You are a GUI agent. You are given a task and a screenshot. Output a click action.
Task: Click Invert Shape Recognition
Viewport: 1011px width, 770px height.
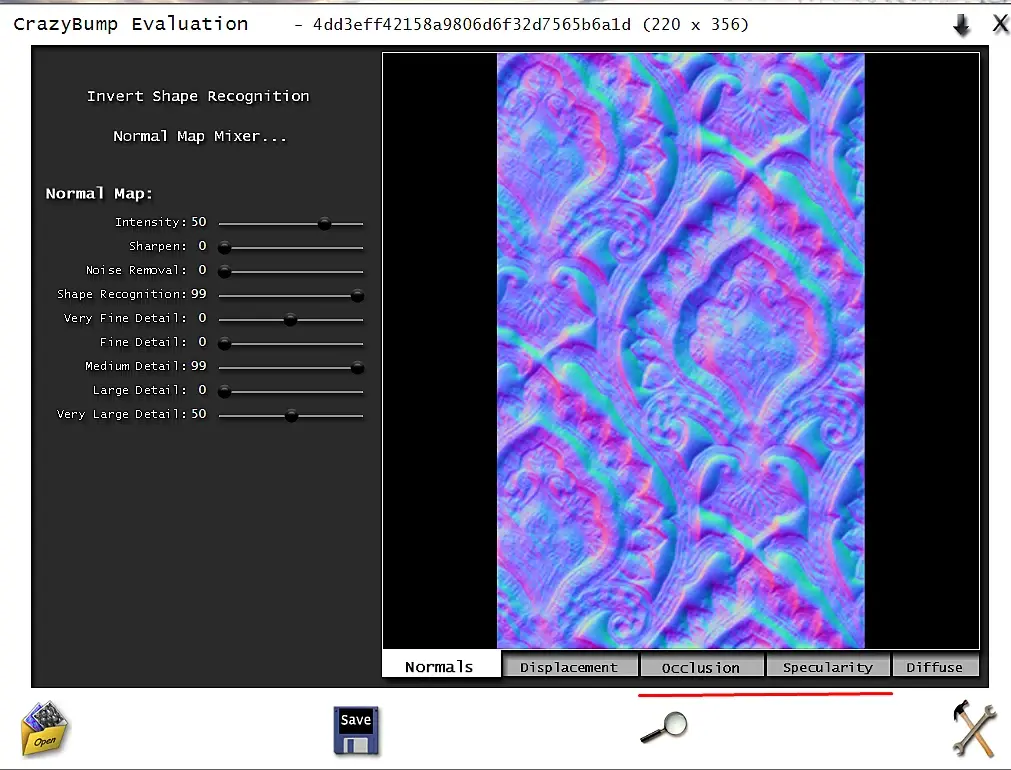coord(198,96)
